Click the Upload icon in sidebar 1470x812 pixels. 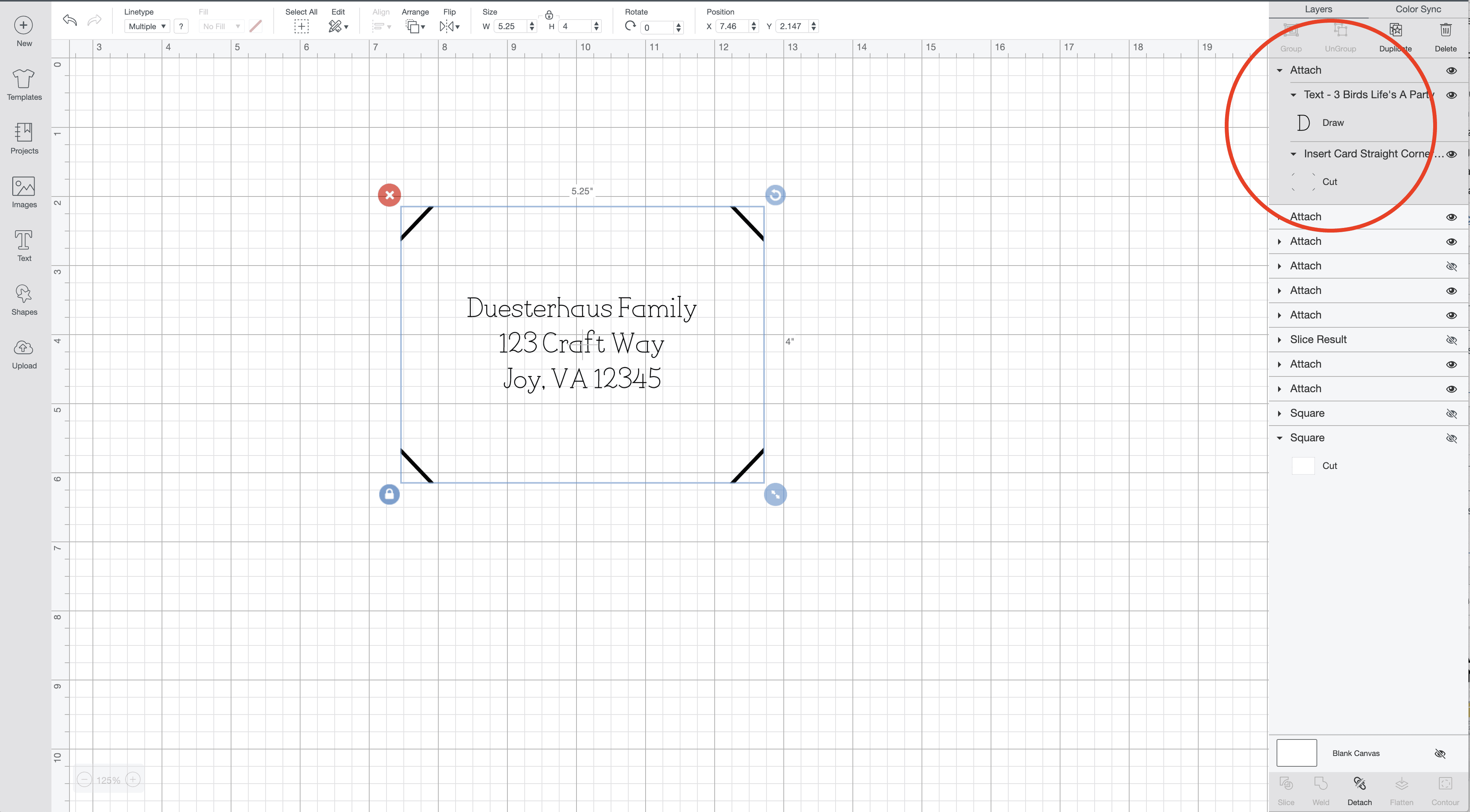(24, 354)
